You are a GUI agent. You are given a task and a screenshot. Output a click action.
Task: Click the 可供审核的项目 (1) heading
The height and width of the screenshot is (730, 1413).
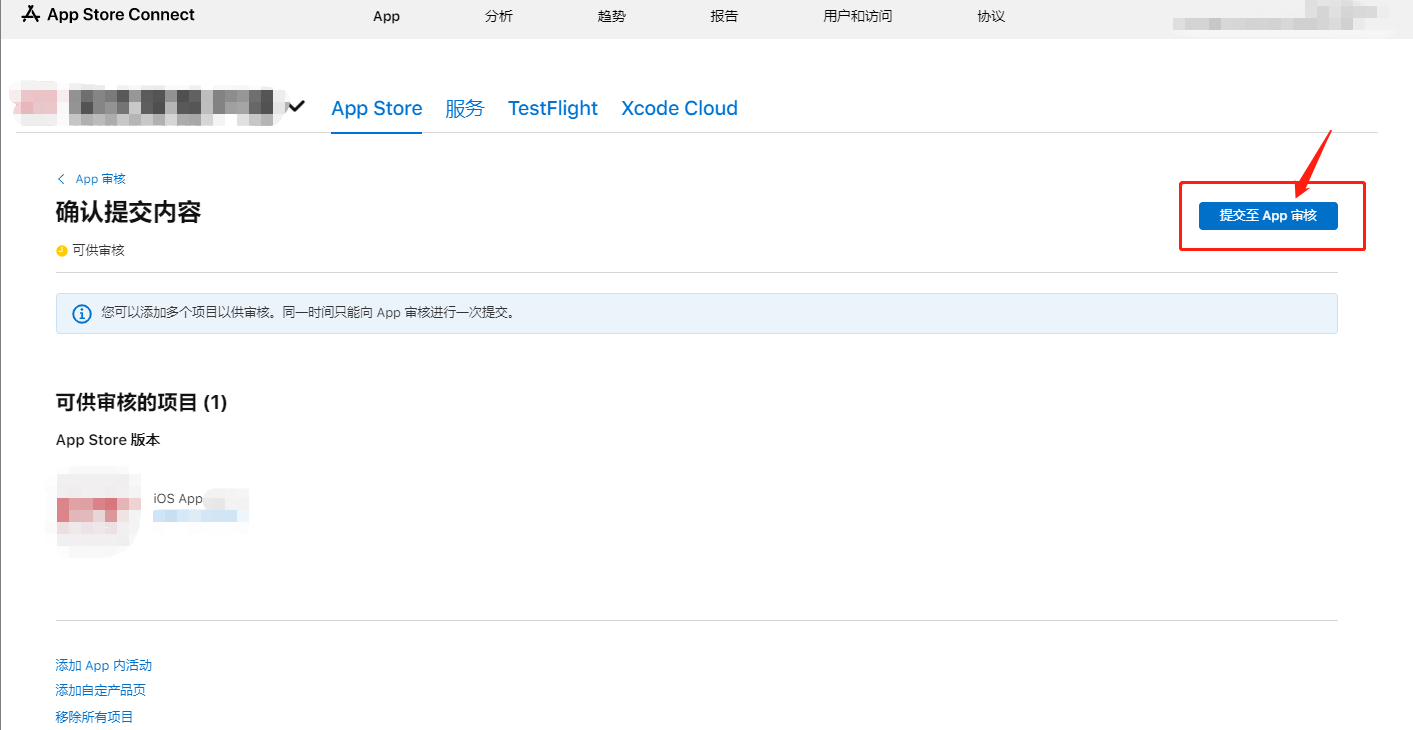[142, 403]
